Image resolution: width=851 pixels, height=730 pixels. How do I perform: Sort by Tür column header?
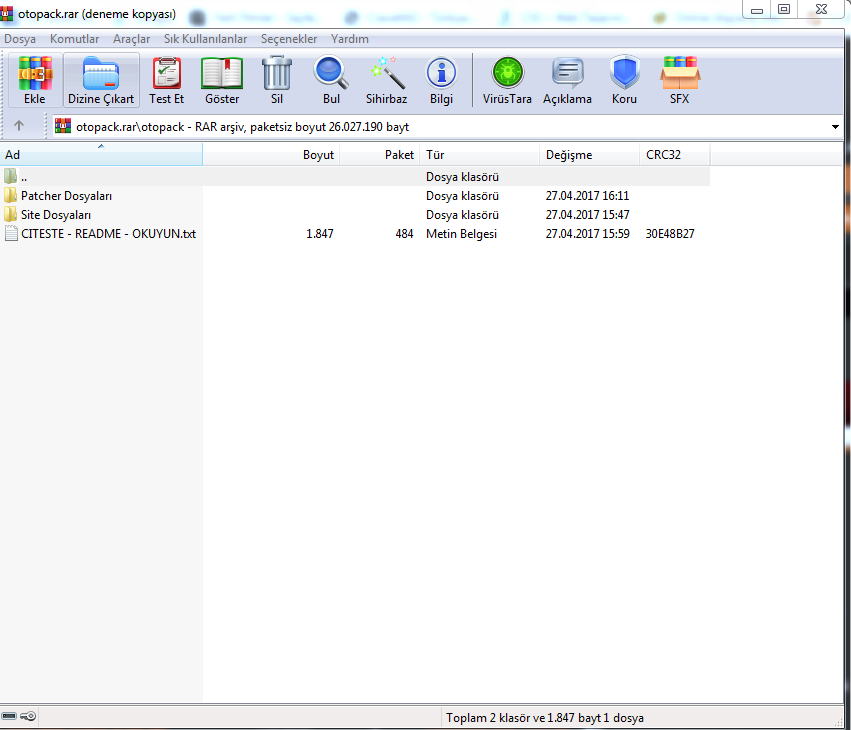coord(480,155)
